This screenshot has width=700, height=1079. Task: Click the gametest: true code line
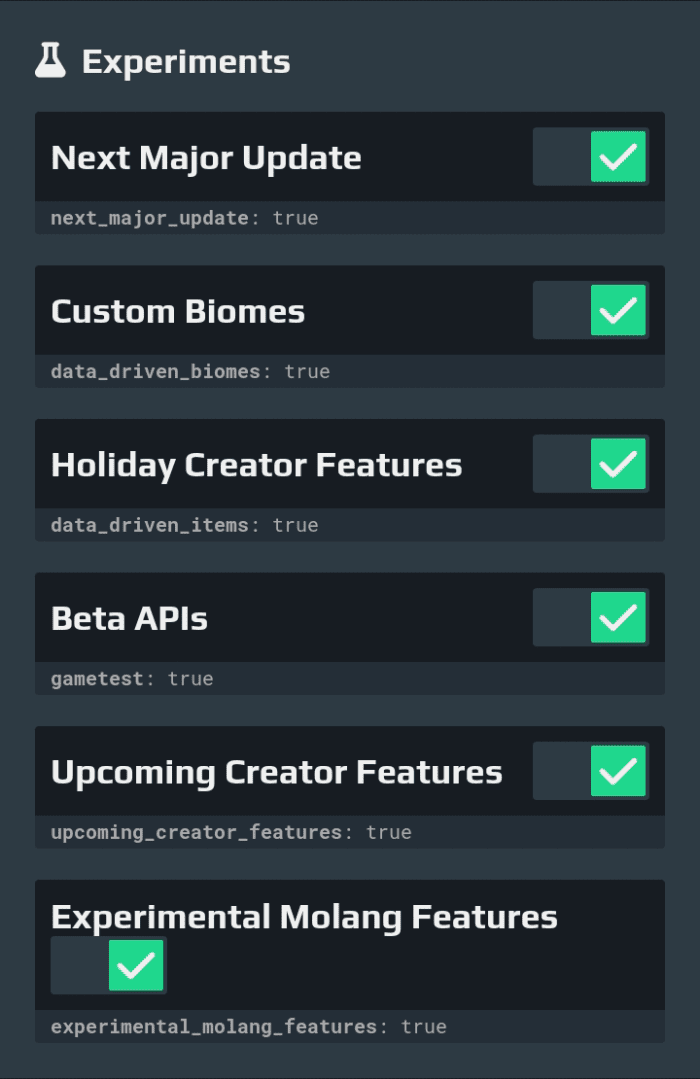click(132, 679)
